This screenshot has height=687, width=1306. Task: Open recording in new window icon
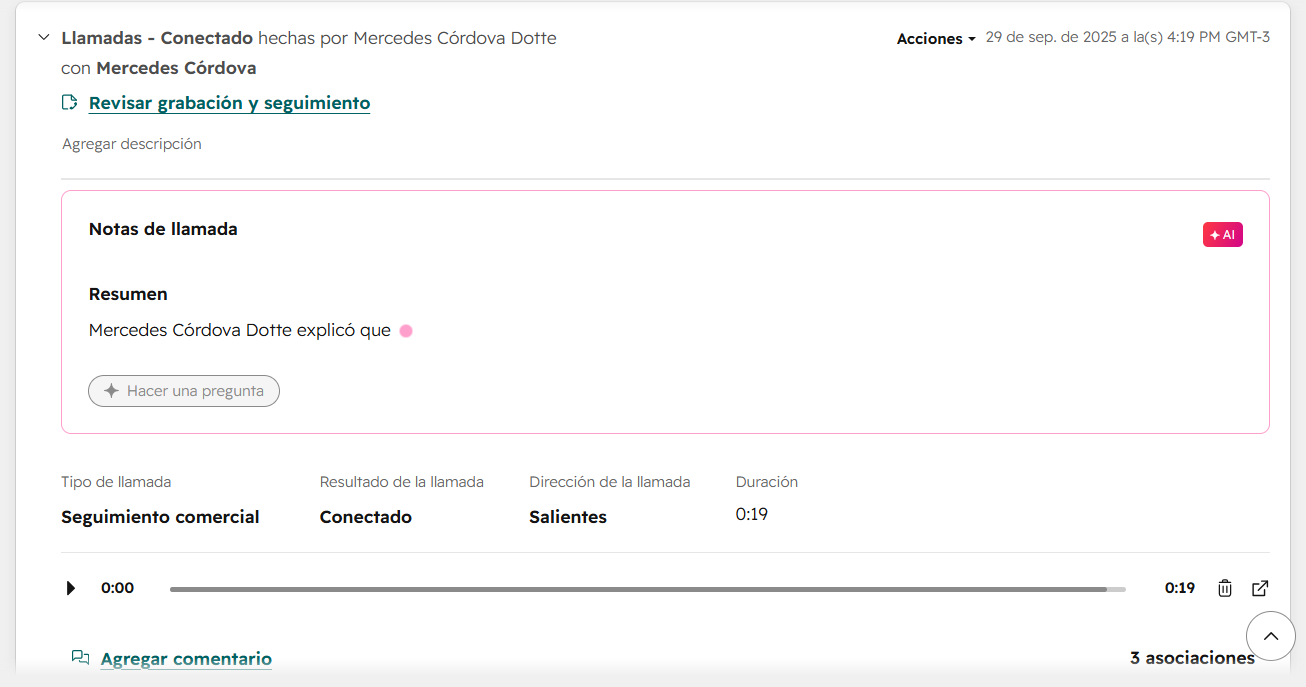tap(1260, 588)
